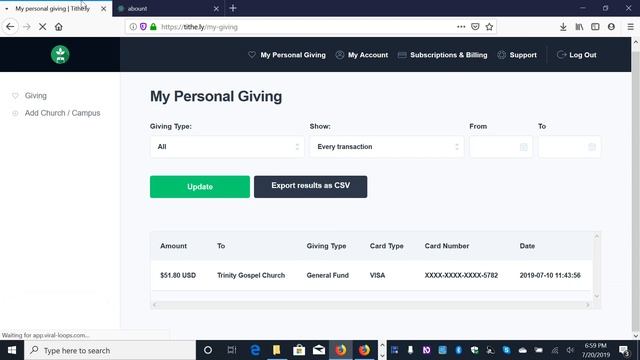Screen dimensions: 640x360
Task: Click the Card Number column header
Action: 447,246
